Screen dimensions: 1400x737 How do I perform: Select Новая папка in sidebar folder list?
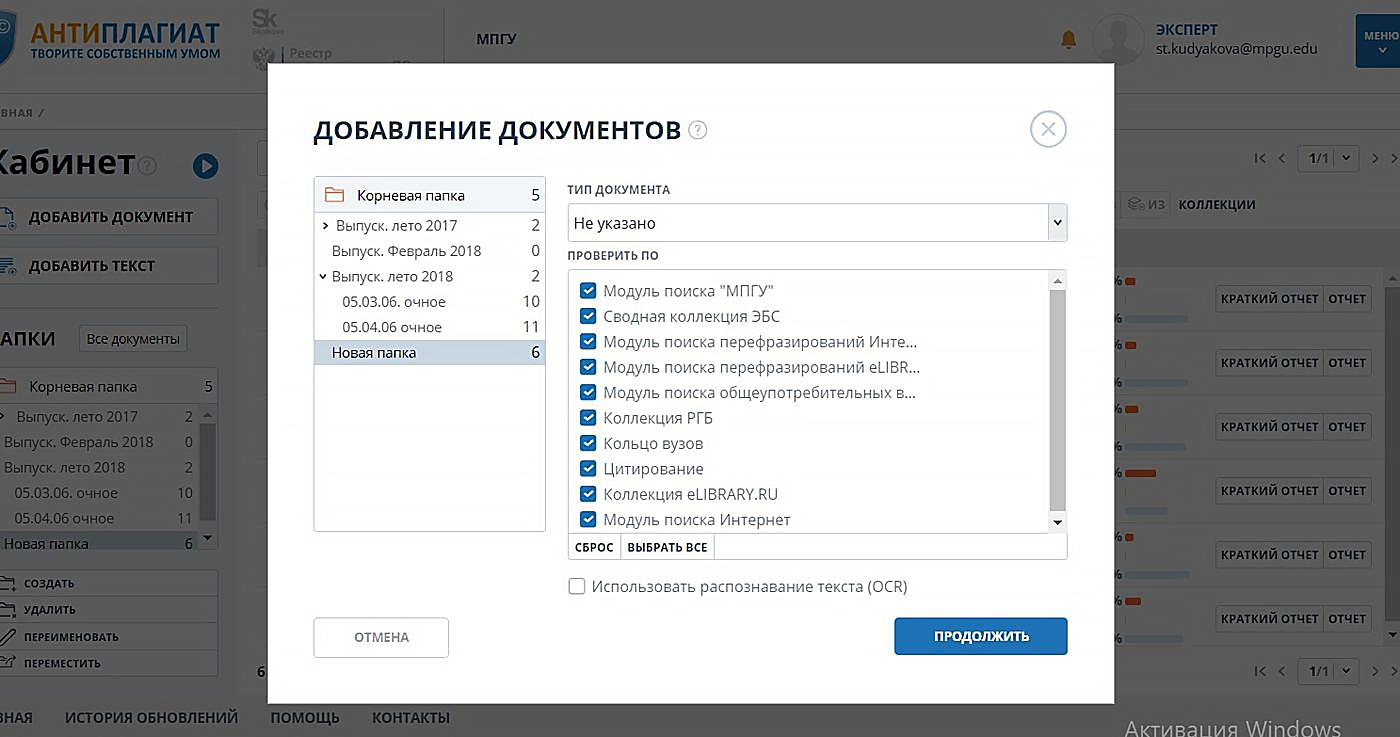tap(99, 544)
